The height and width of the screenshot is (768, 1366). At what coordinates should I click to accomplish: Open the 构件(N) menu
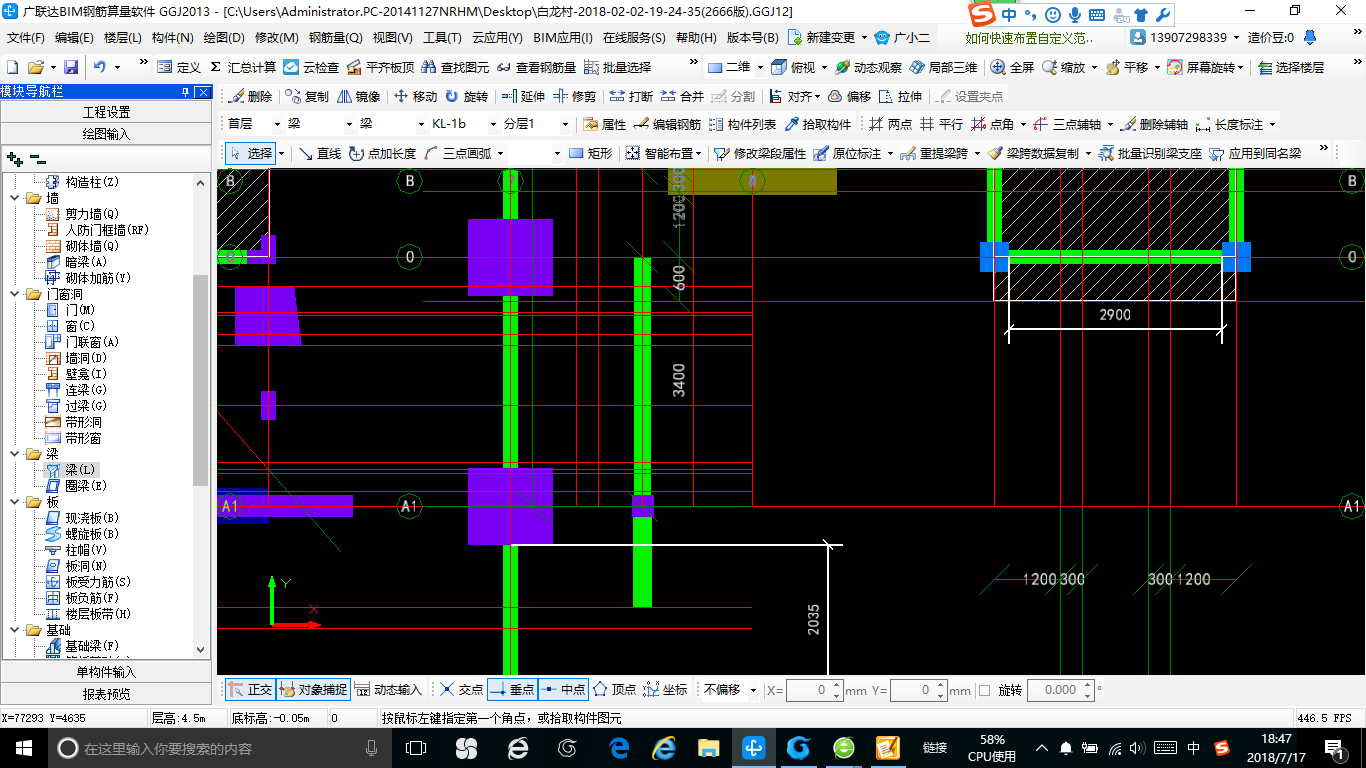tap(173, 38)
